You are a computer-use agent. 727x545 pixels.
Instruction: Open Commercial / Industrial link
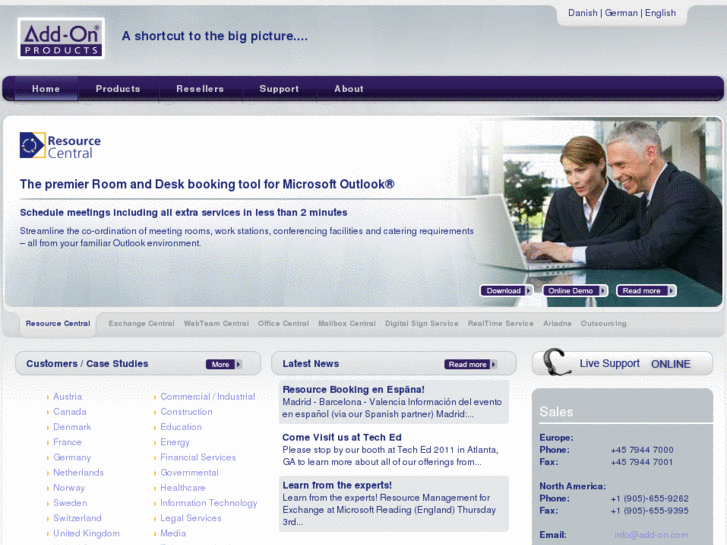tap(208, 397)
